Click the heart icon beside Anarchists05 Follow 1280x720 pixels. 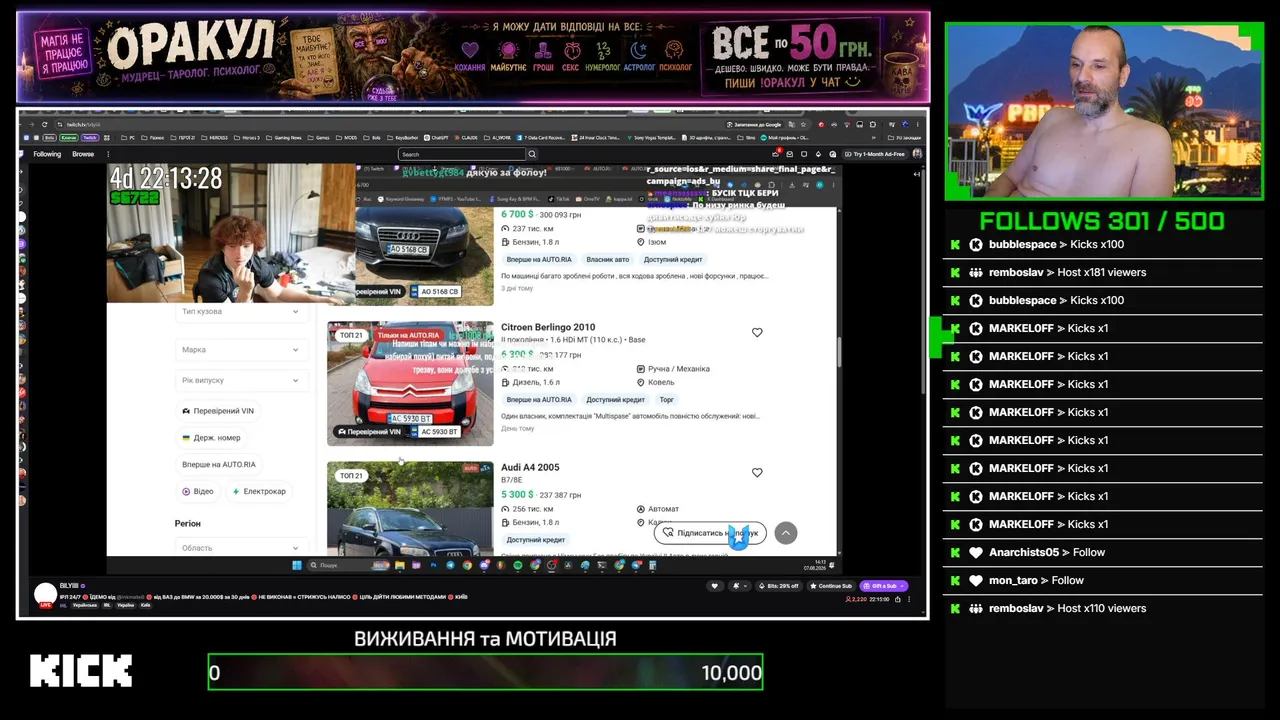[x=976, y=552]
